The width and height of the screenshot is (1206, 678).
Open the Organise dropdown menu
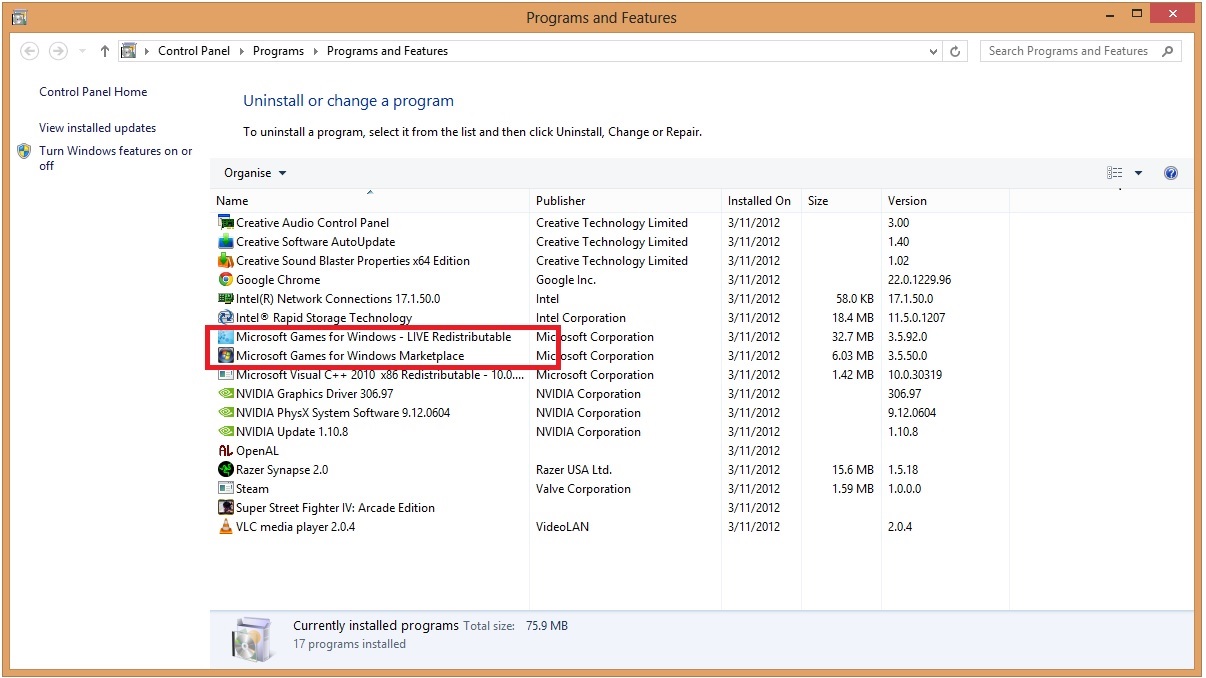click(x=255, y=173)
